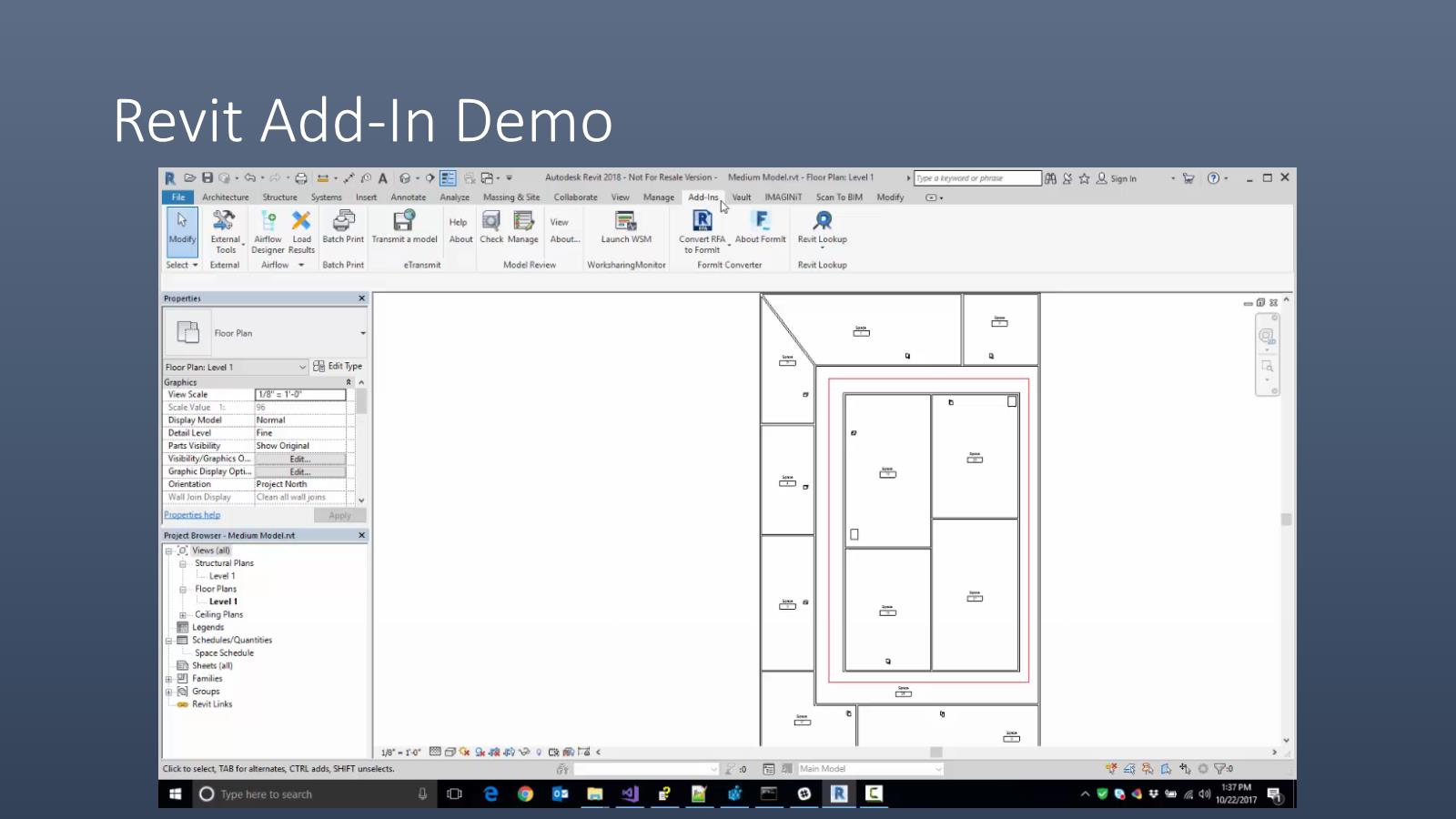The width and height of the screenshot is (1456, 819).
Task: Save project using quick access Save icon
Action: 207,178
